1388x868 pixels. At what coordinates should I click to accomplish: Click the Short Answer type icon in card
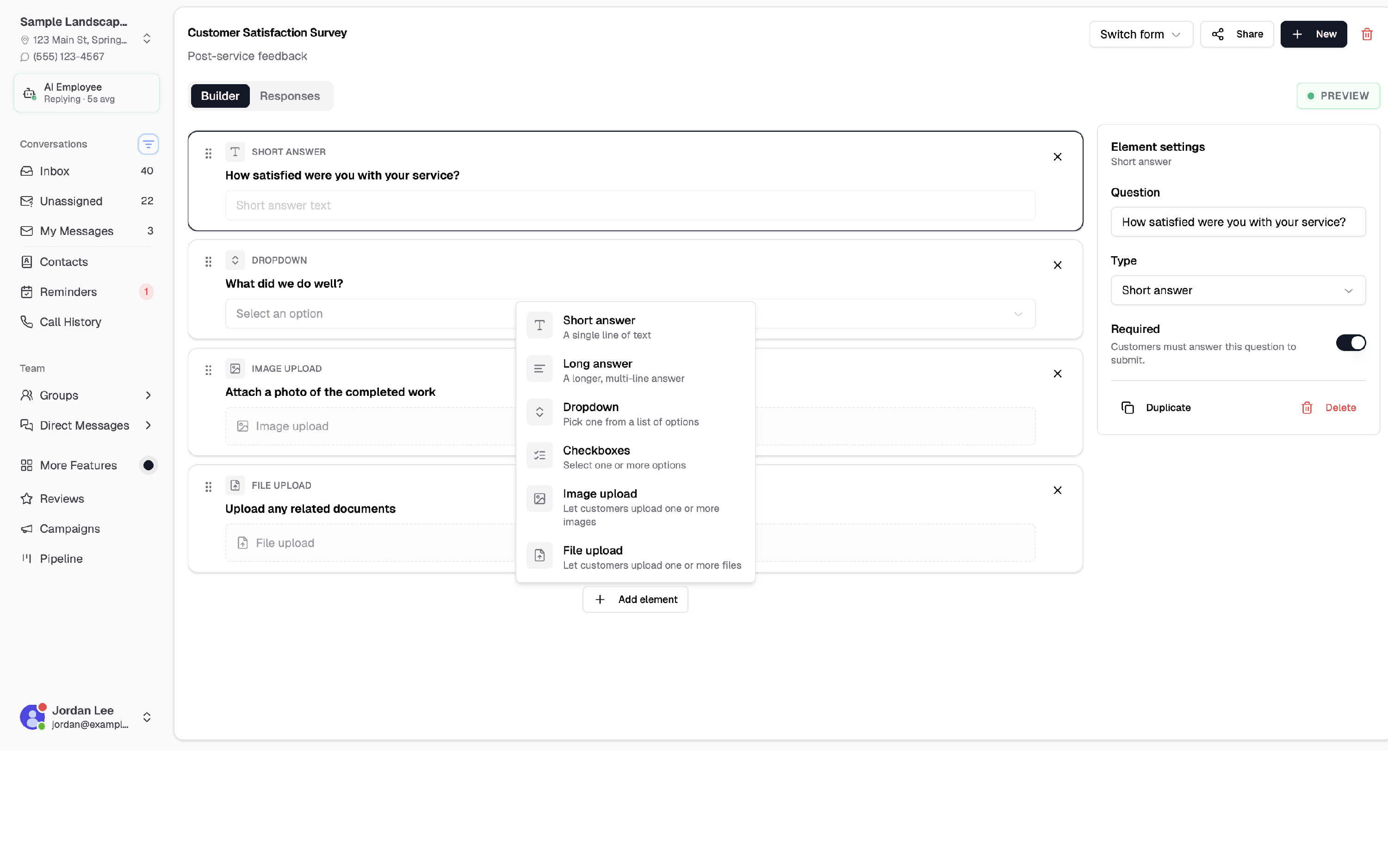tap(235, 152)
